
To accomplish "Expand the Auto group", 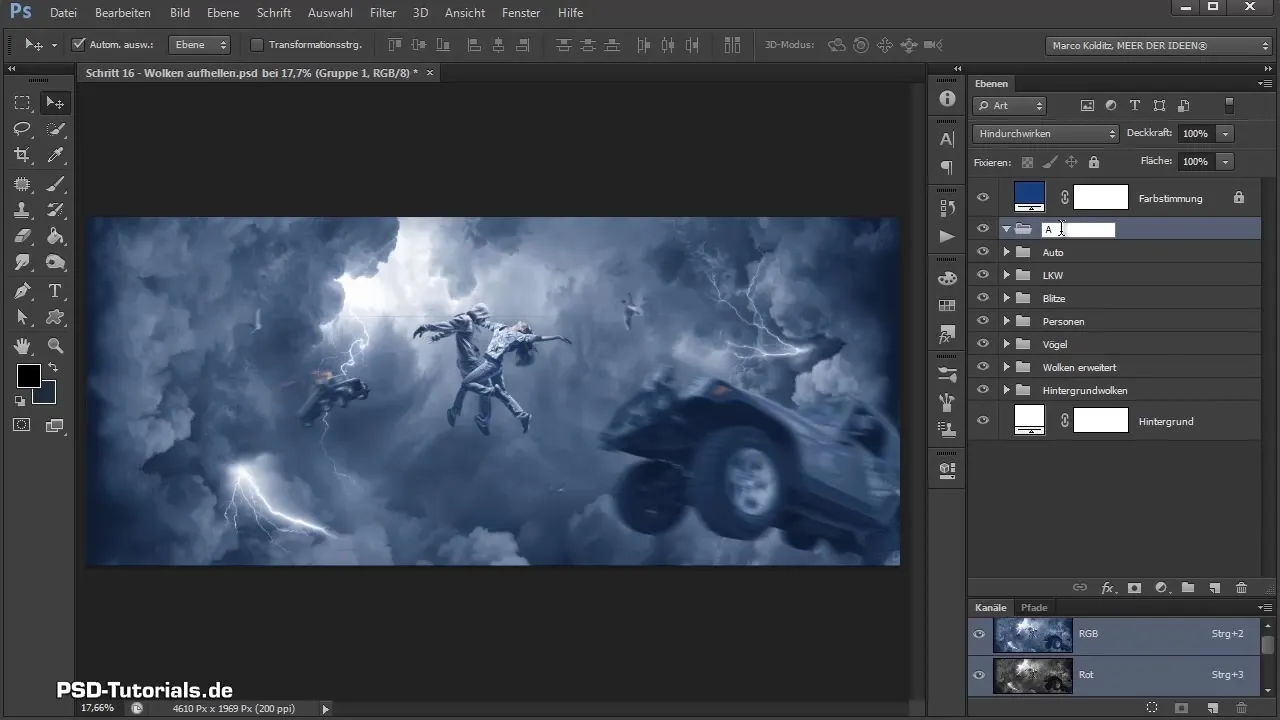I will (1007, 252).
